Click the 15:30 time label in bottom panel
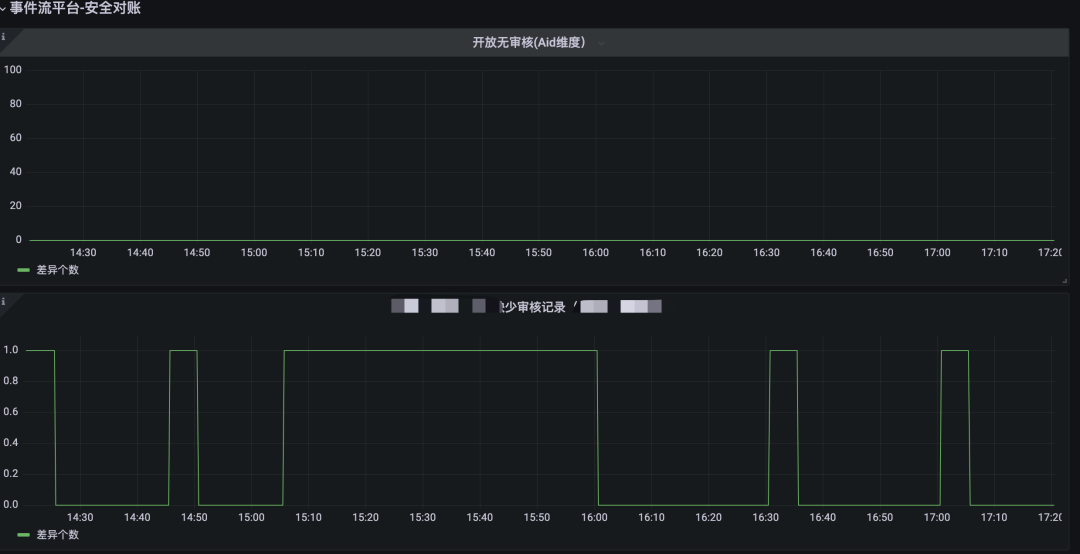This screenshot has height=554, width=1080. [422, 517]
